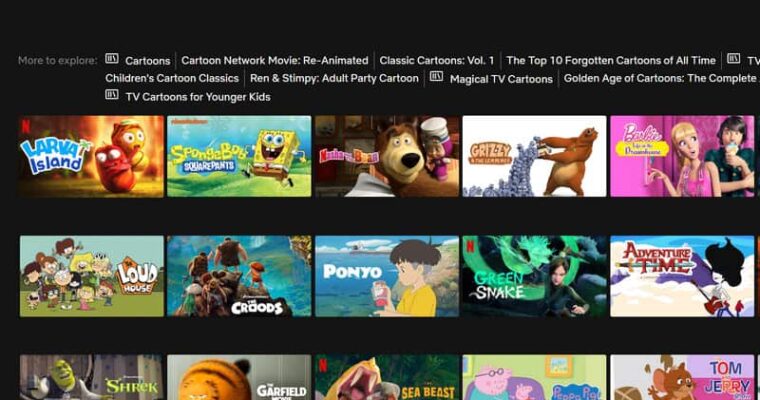Open the Ponyo thumbnail

pyautogui.click(x=387, y=276)
